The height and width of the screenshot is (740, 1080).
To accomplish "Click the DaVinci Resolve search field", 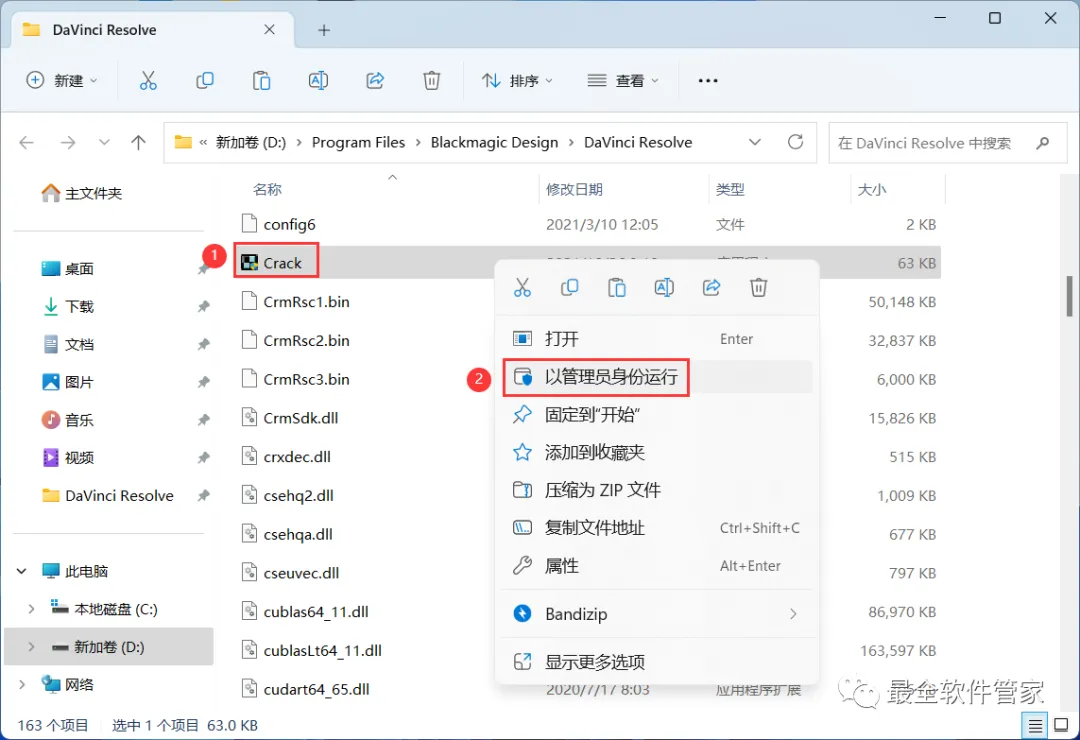I will pyautogui.click(x=948, y=143).
